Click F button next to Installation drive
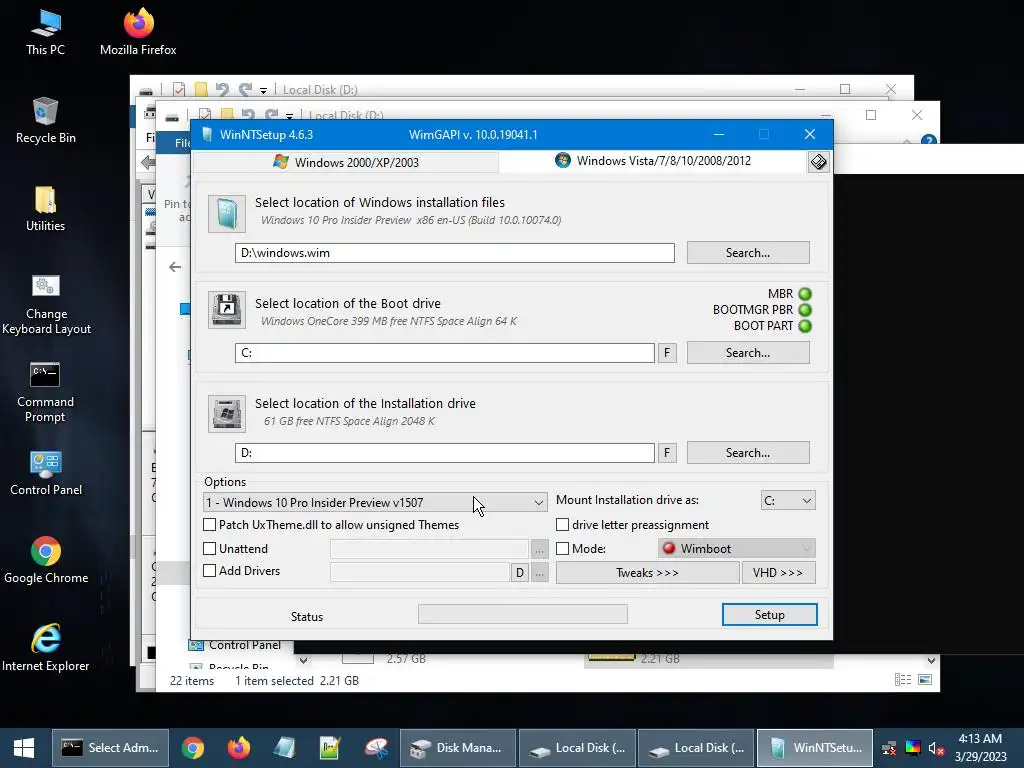Viewport: 1024px width, 768px height. 667,453
